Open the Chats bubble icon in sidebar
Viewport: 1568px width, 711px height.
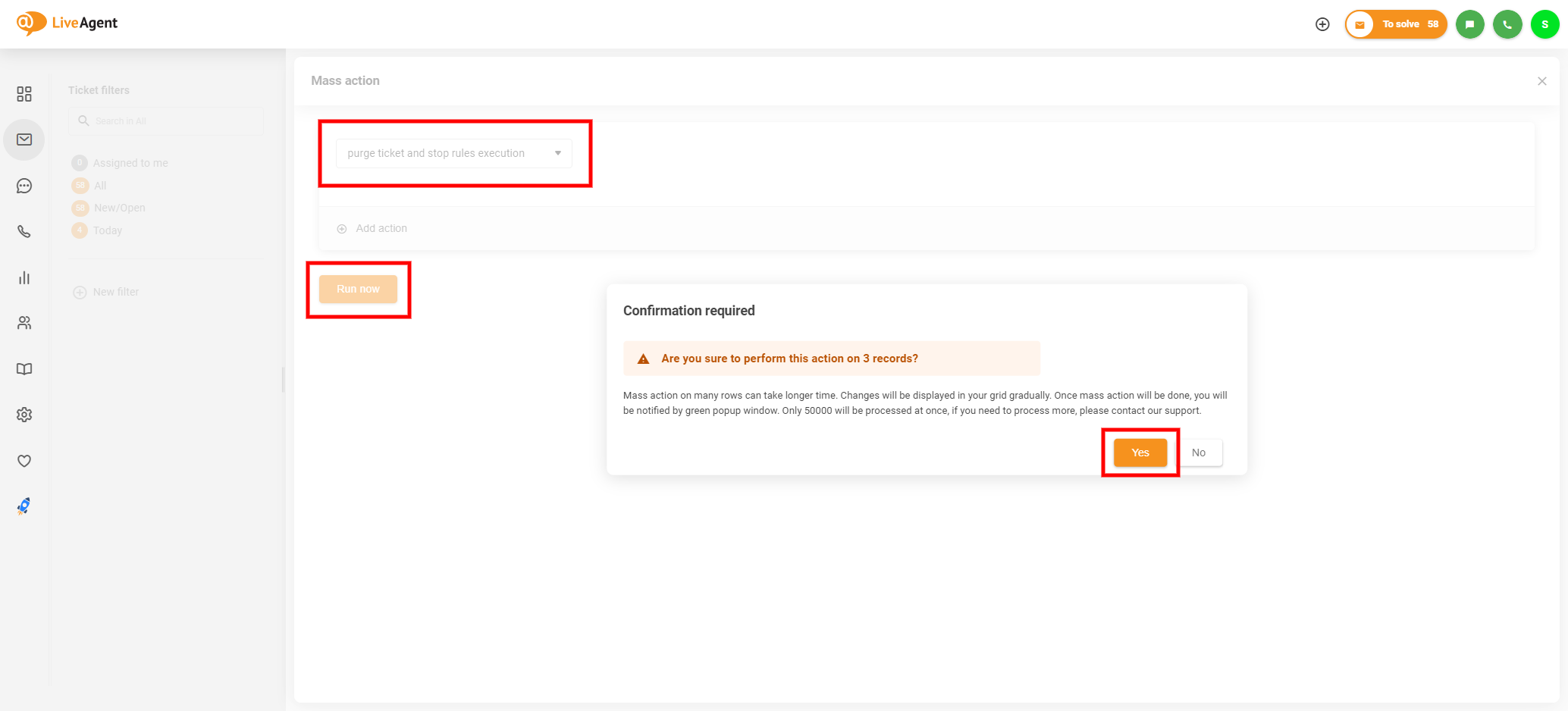pos(24,186)
